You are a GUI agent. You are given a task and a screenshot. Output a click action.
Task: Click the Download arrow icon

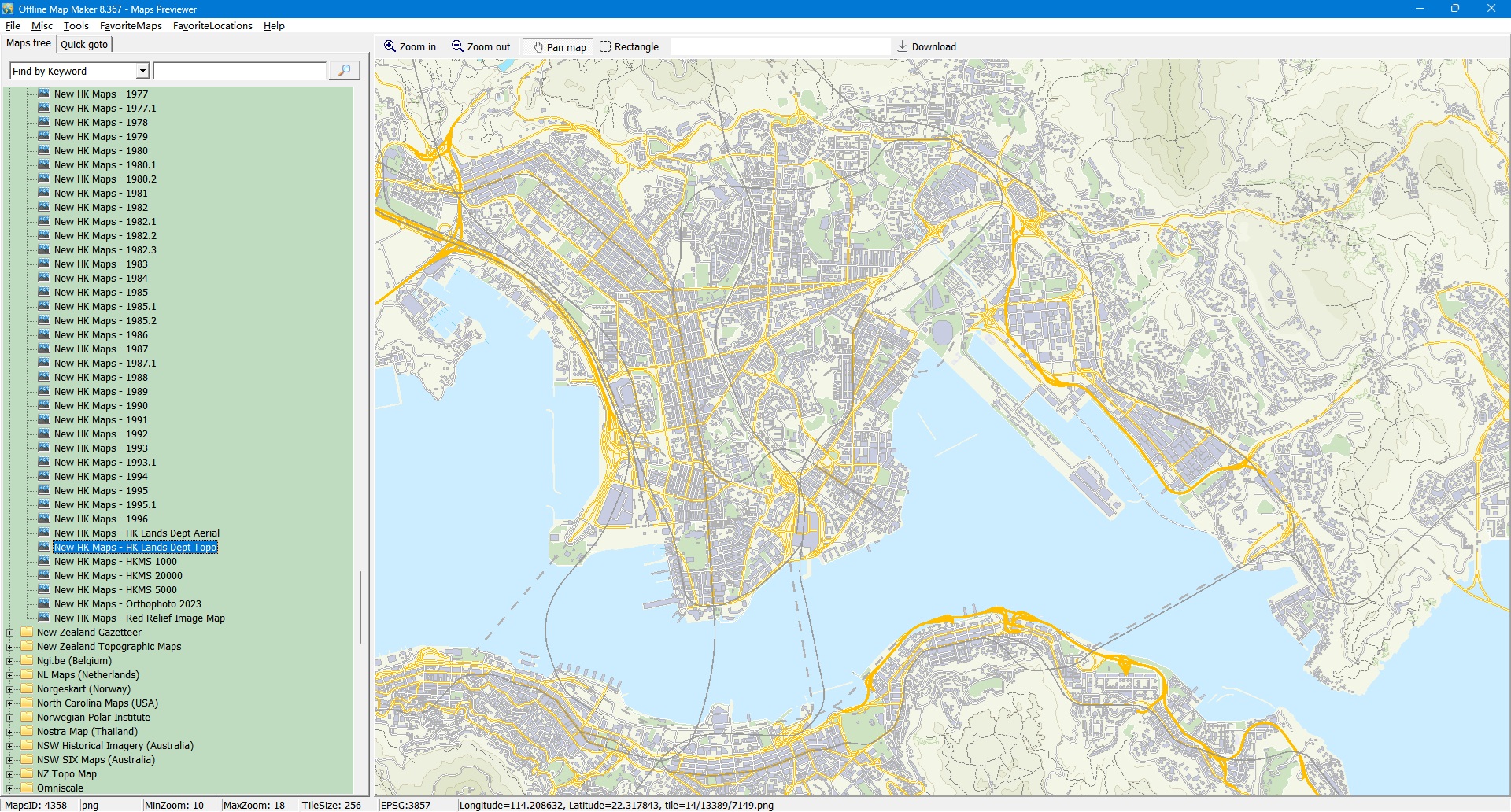[903, 46]
